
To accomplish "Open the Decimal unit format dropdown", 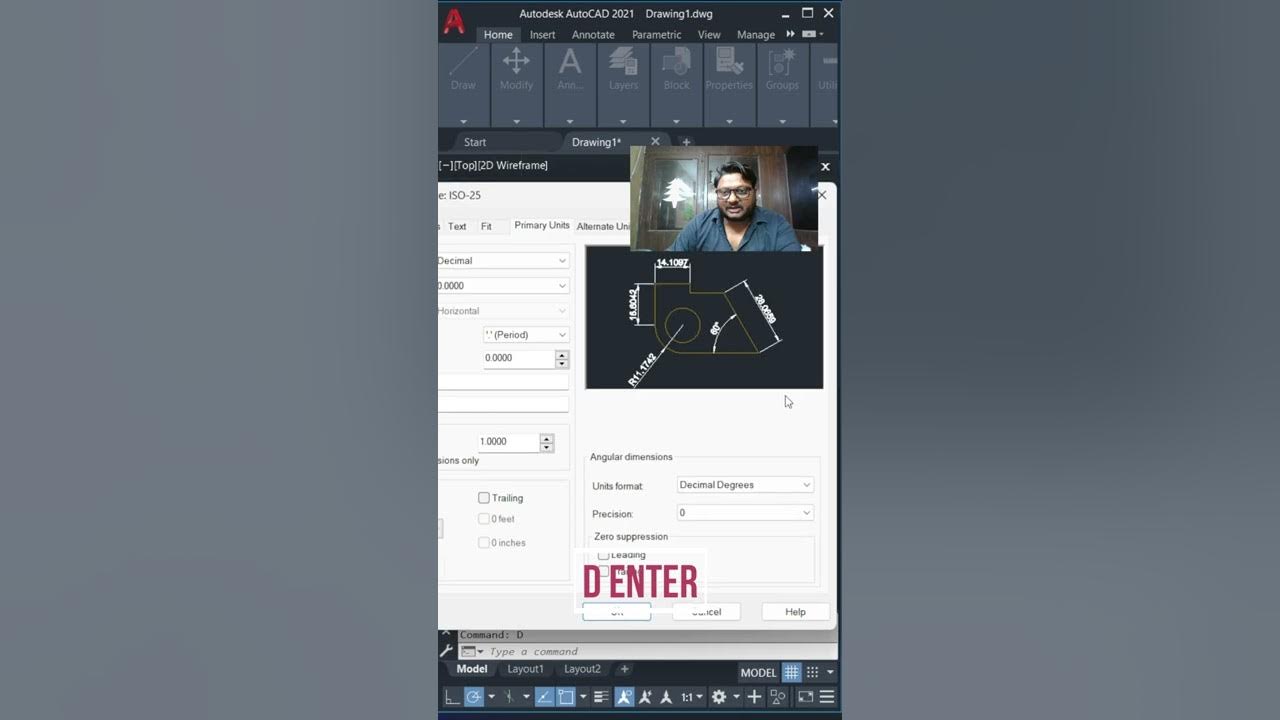I will 503,260.
